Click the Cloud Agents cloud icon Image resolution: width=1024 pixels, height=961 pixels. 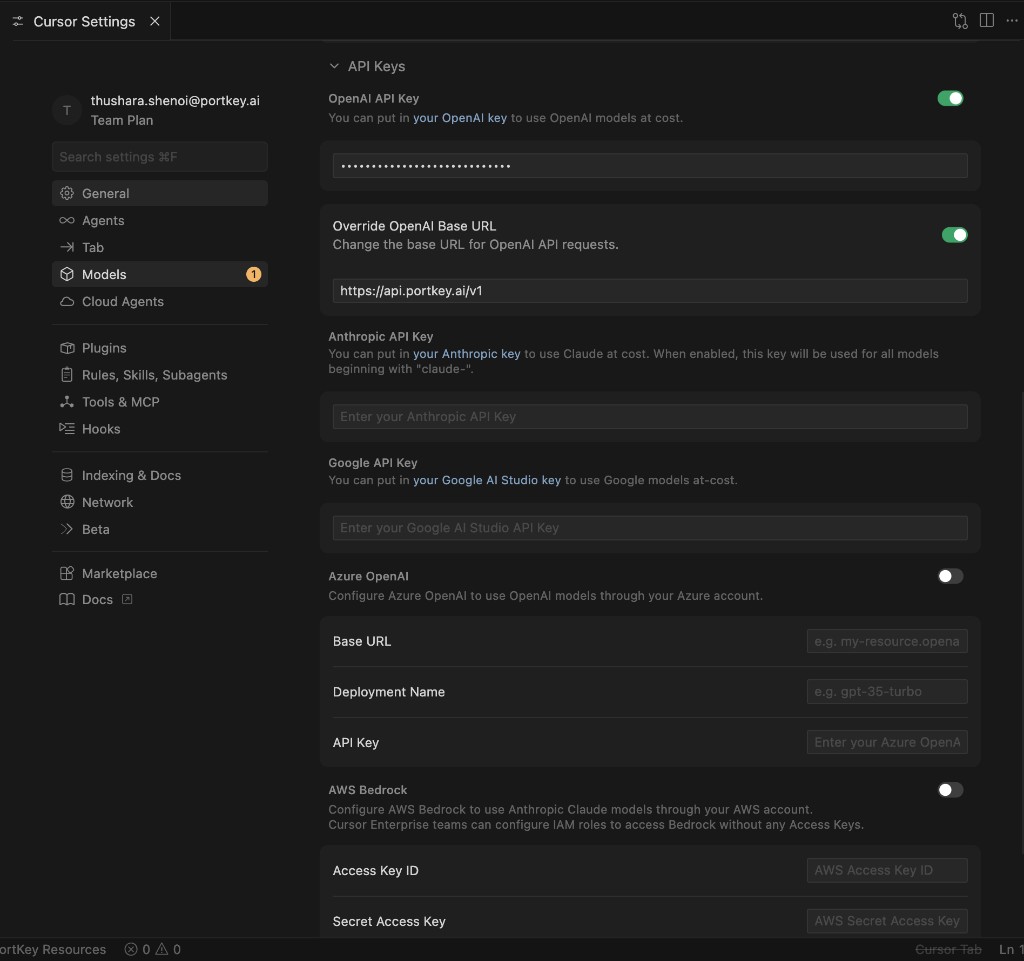click(x=67, y=302)
